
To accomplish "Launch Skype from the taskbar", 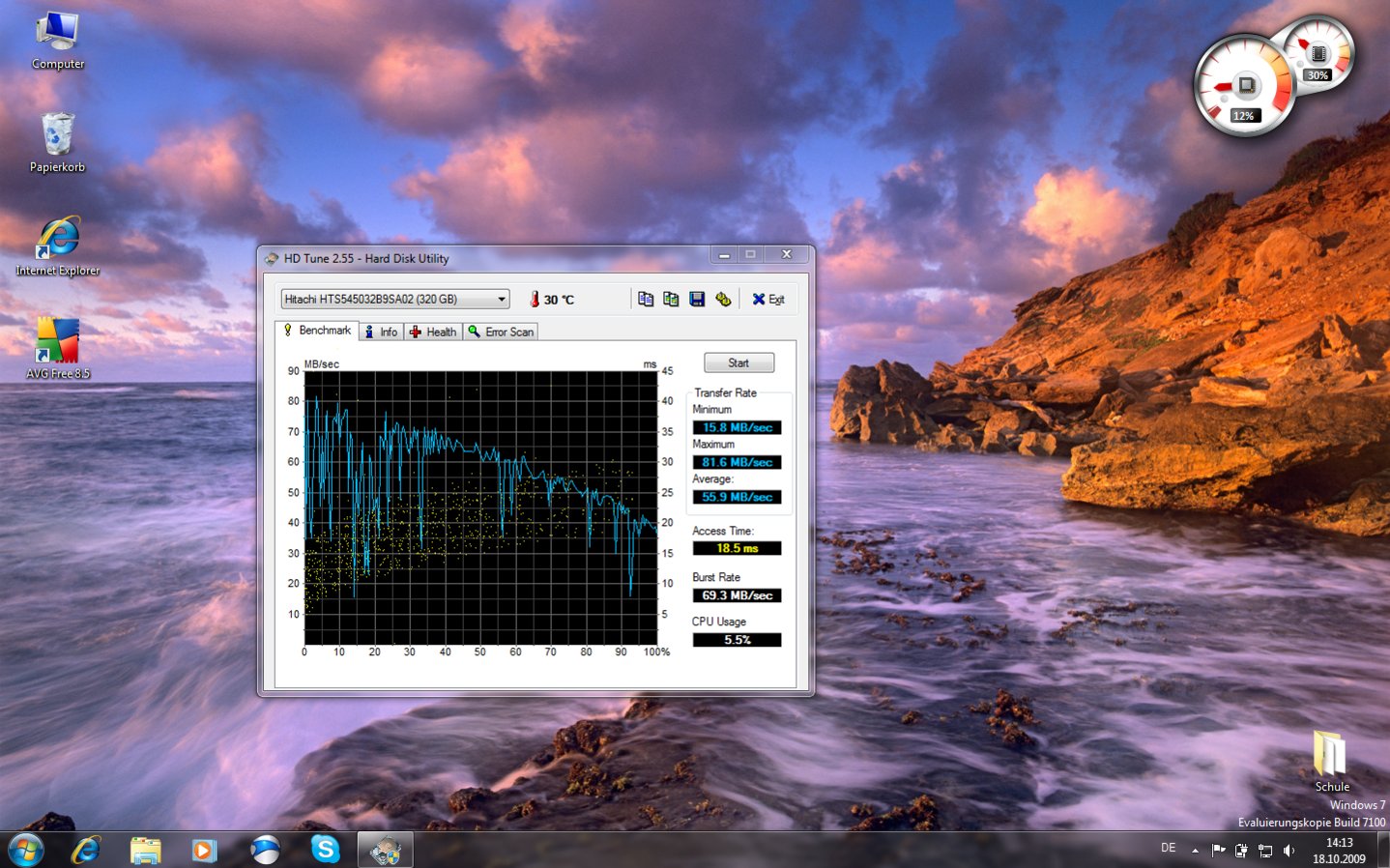I will [325, 850].
